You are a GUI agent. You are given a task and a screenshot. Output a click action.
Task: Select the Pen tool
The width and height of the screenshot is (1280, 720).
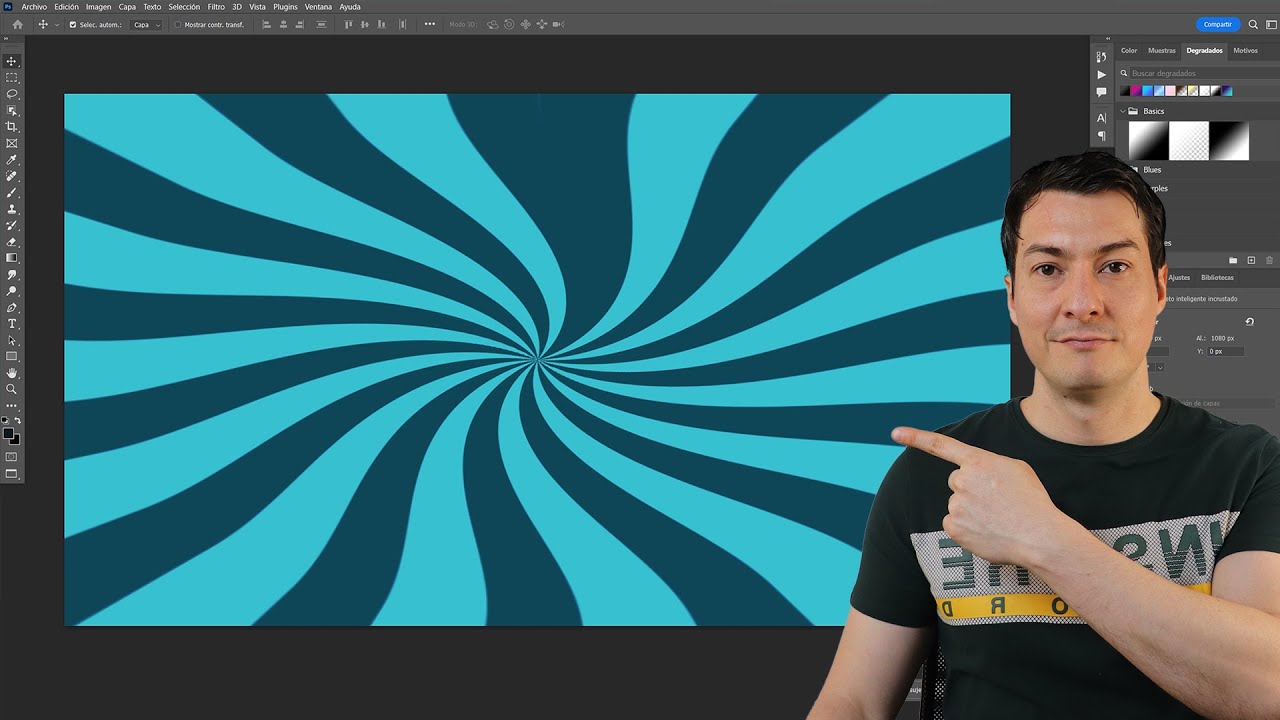[12, 307]
